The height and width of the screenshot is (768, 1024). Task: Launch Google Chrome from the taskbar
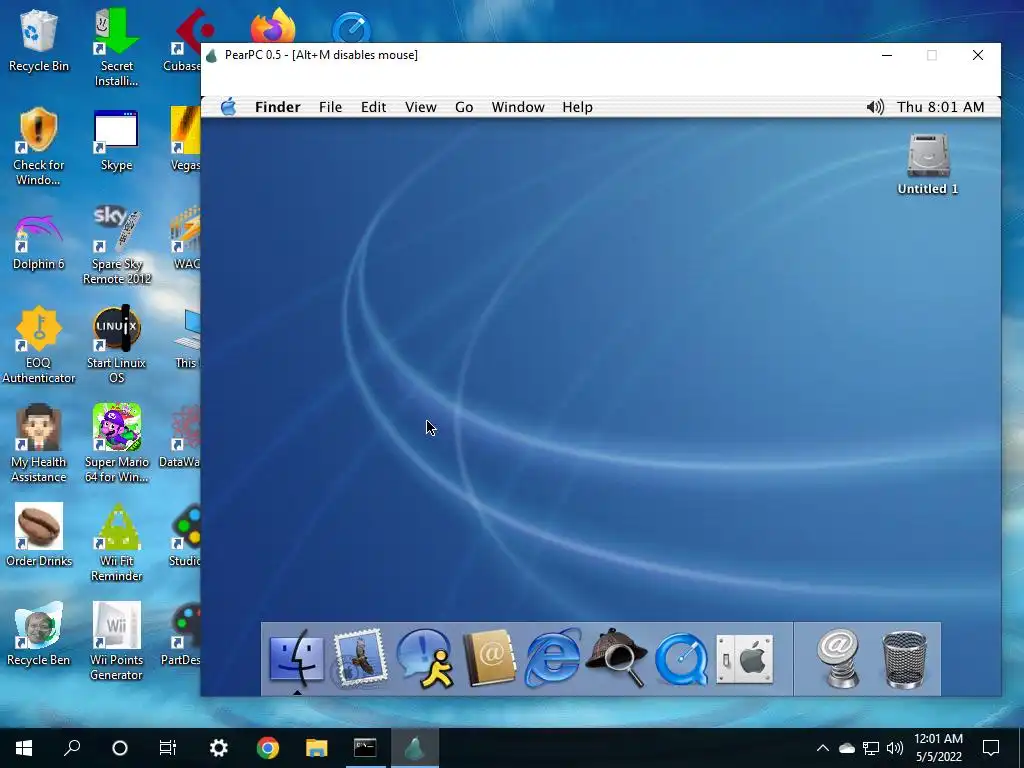click(267, 748)
